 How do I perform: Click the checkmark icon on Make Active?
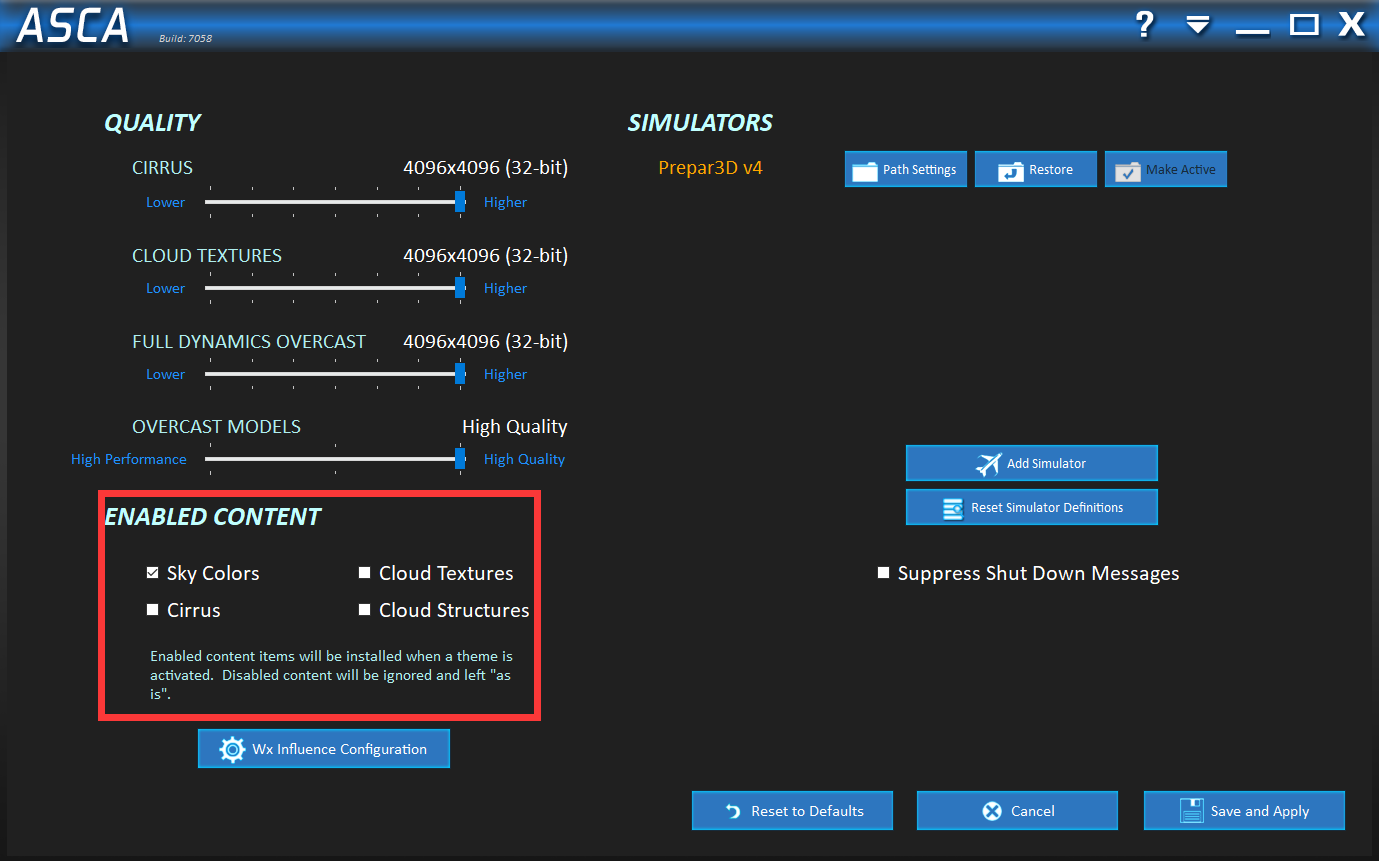point(1128,170)
